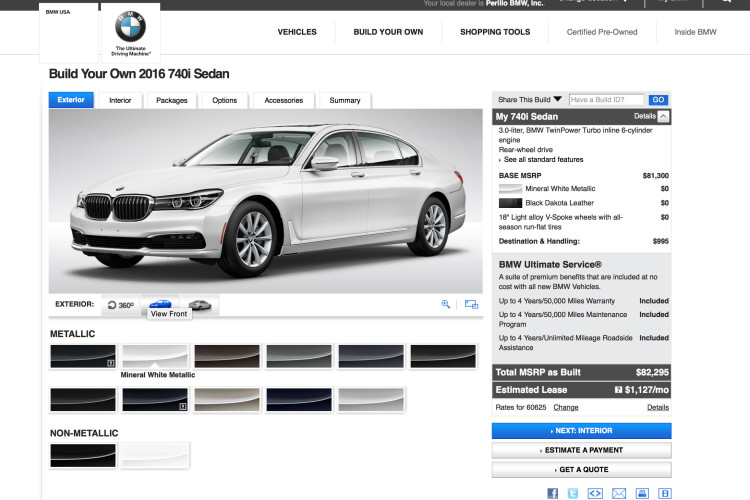Viewport: 750px width, 500px height.
Task: Click the NON-METALLIC section heading
Action: point(84,433)
